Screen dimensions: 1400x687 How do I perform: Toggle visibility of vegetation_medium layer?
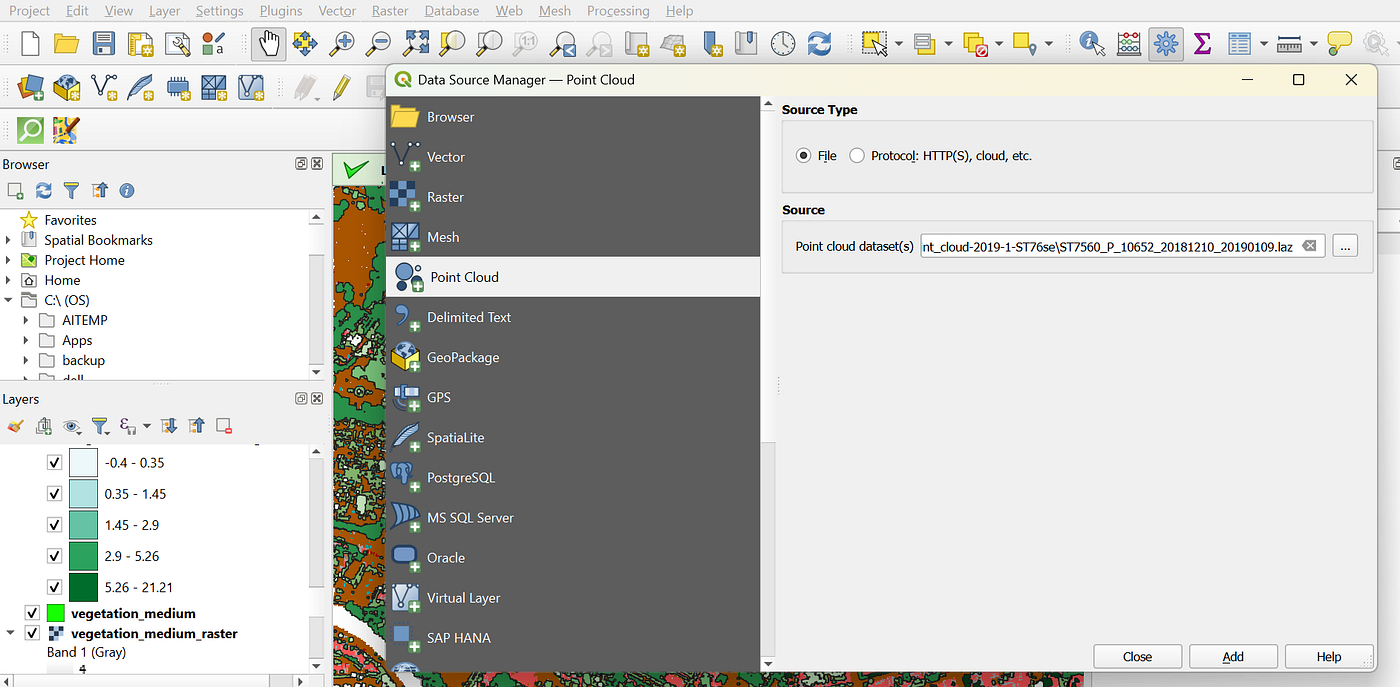(31, 613)
